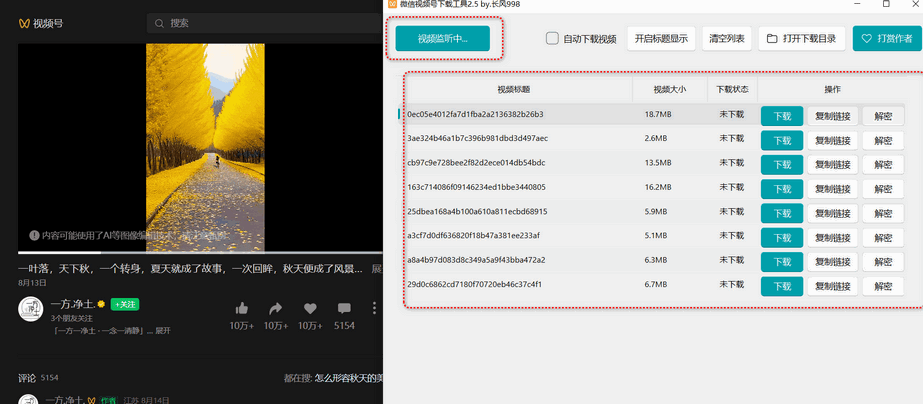Enable 自动下载视频 checkbox
Viewport: 923px width, 404px height.
pyautogui.click(x=552, y=39)
